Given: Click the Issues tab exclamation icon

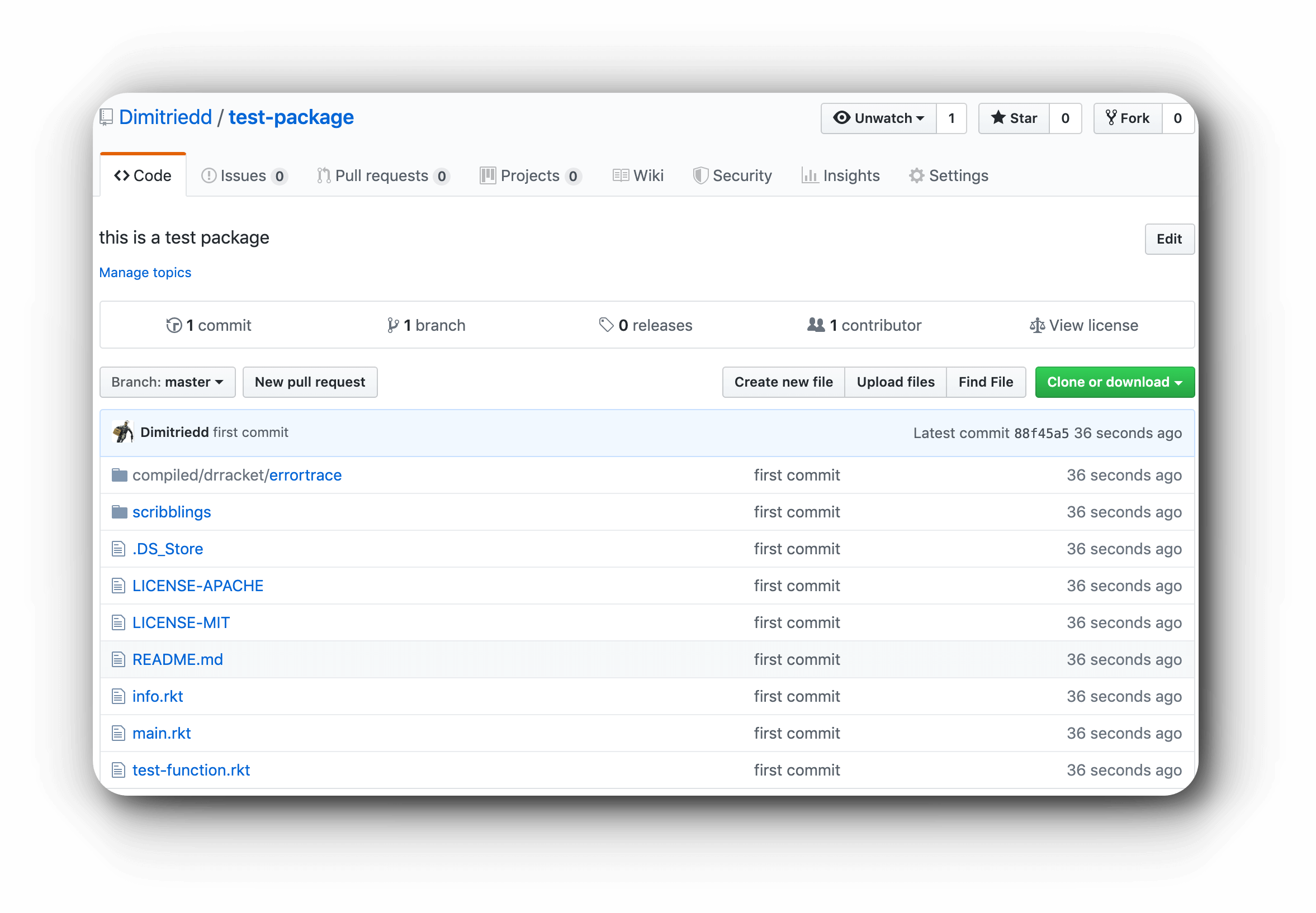Looking at the screenshot, I should point(209,175).
